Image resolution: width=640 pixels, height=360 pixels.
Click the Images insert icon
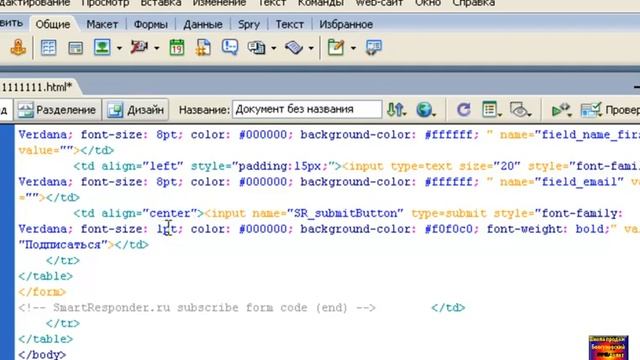point(102,47)
